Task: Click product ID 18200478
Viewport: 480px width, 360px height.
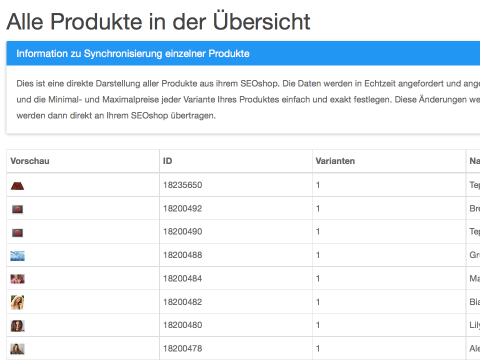Action: (x=183, y=349)
